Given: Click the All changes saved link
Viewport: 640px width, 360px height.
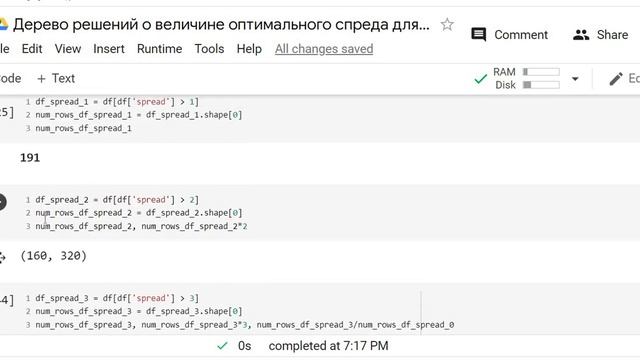Looking at the screenshot, I should pos(324,49).
